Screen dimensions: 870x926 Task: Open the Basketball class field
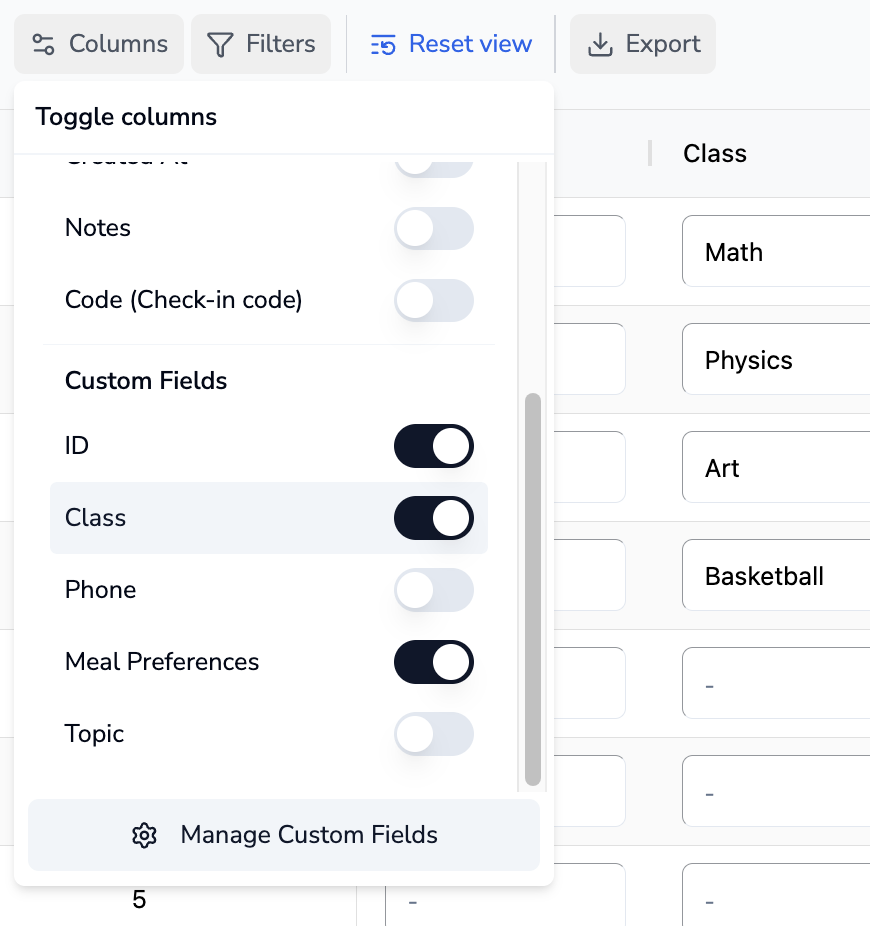point(775,576)
